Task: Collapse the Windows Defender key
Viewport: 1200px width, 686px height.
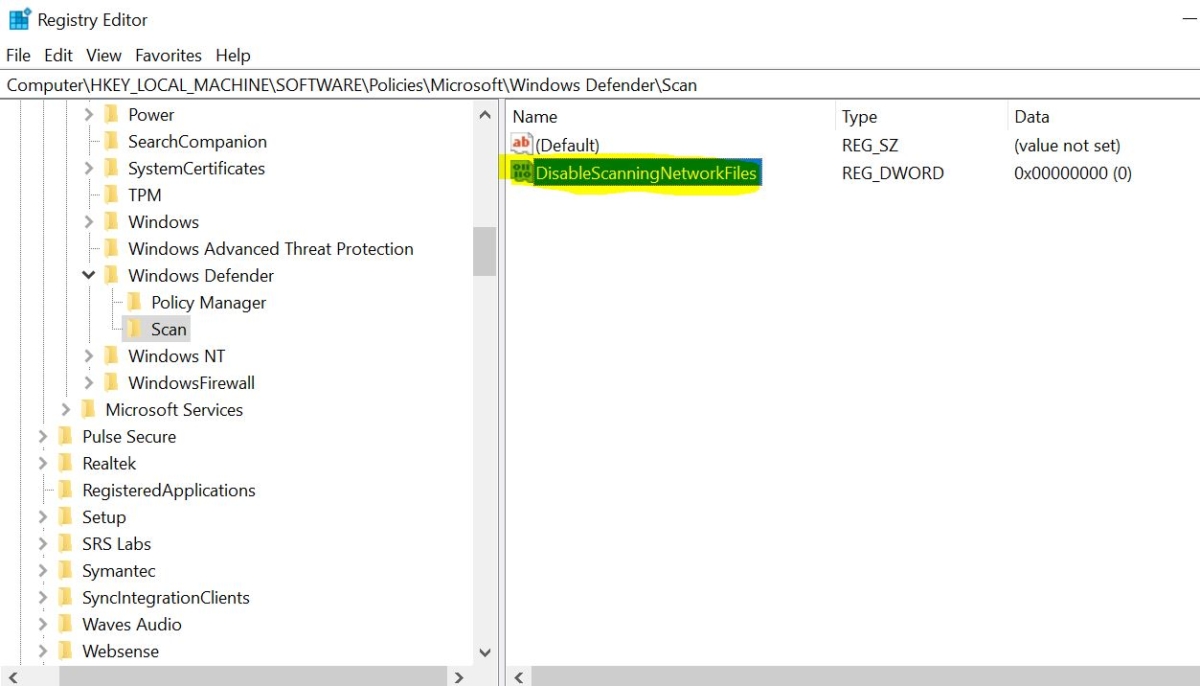Action: [x=88, y=275]
